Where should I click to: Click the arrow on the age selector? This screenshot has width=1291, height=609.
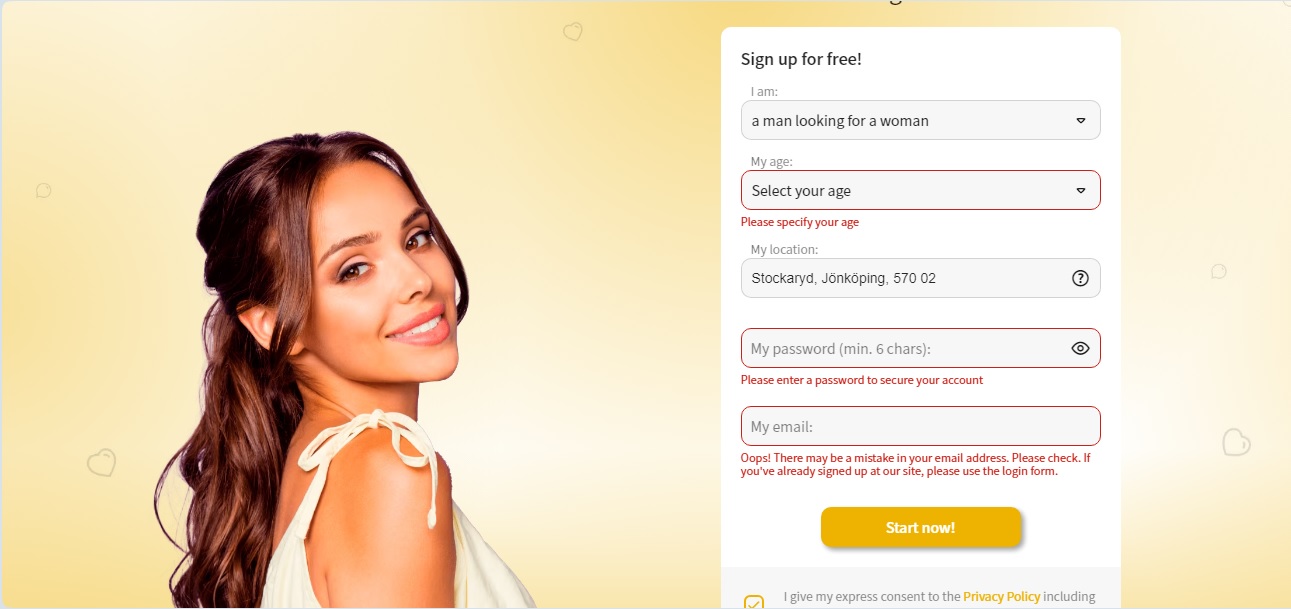1080,190
